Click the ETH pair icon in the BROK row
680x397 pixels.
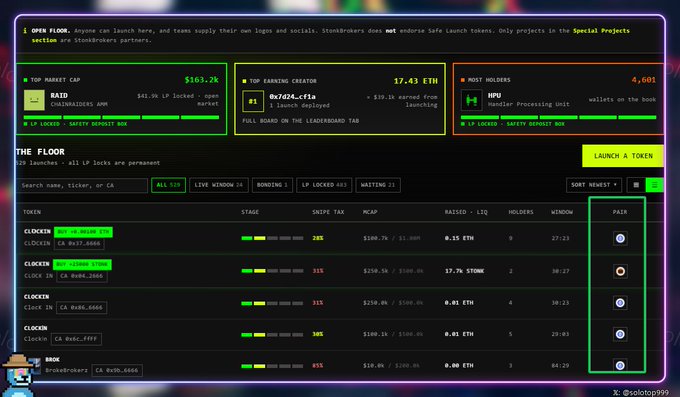coord(620,365)
